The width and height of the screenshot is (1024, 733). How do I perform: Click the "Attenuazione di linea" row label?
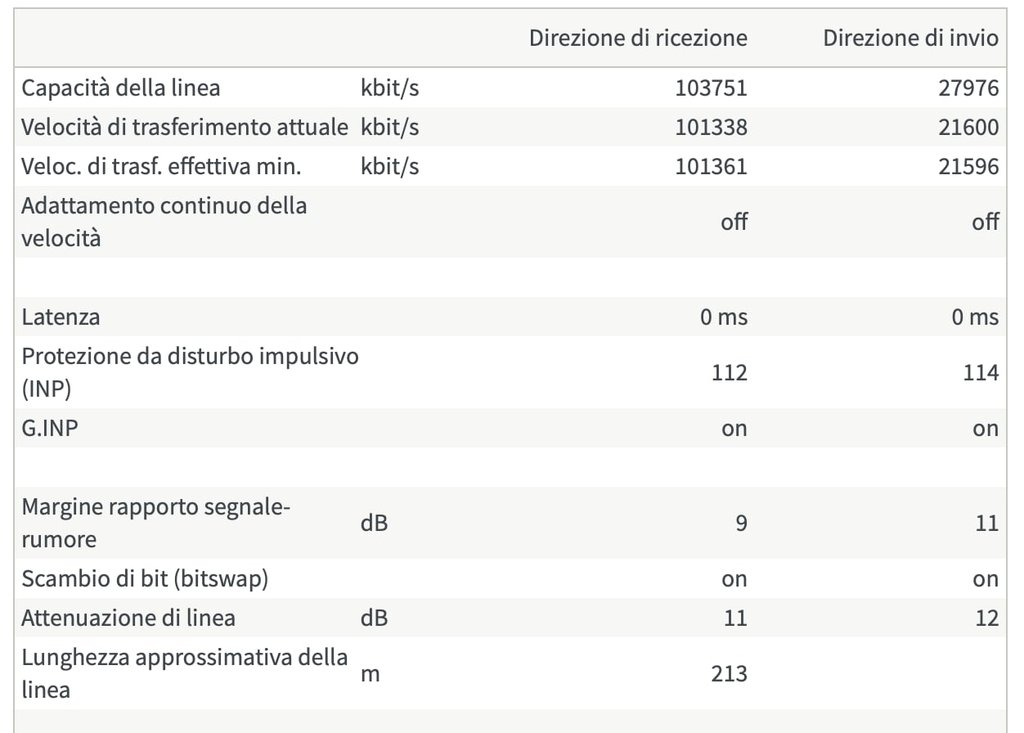(x=129, y=618)
